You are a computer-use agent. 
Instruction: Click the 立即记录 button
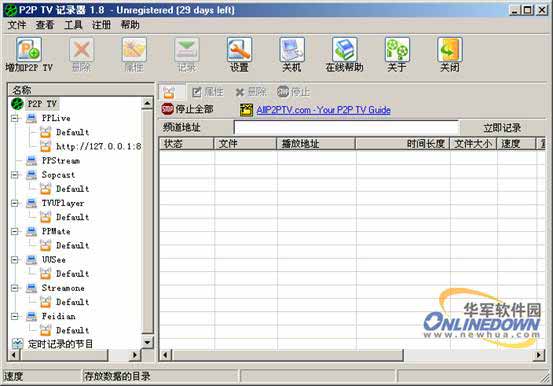[x=502, y=128]
